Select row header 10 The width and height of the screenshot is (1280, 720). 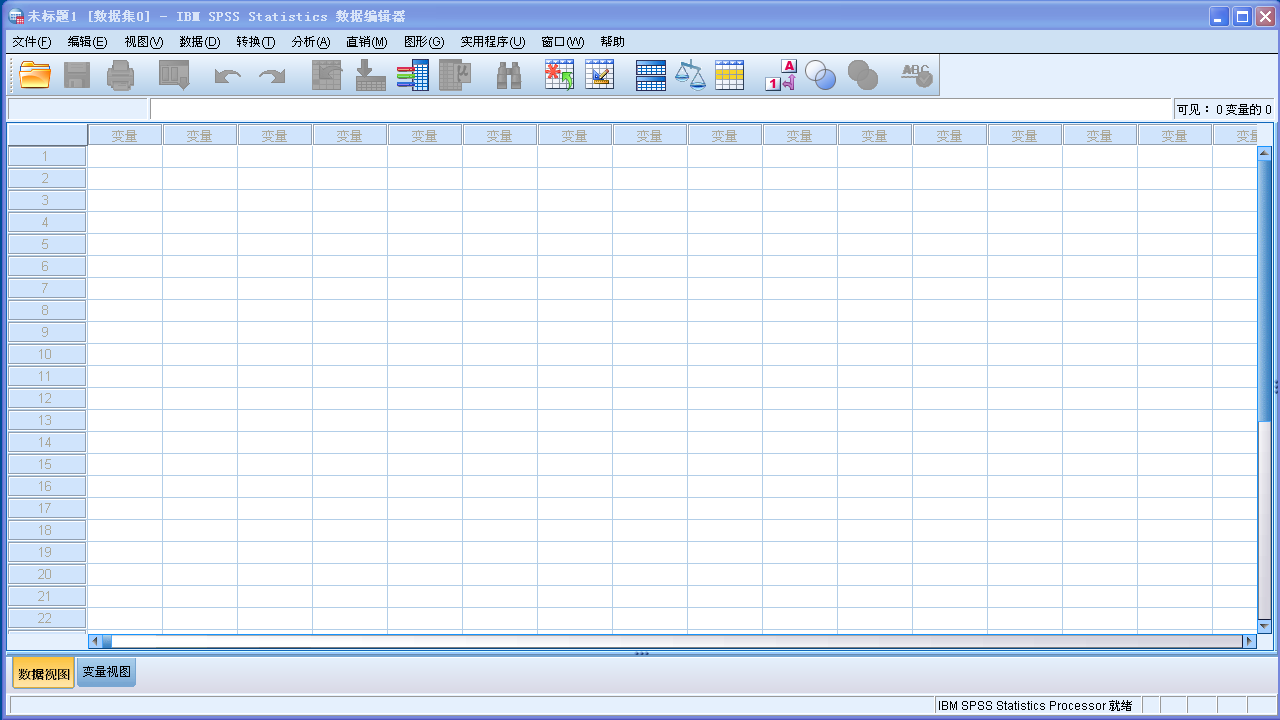pyautogui.click(x=47, y=354)
